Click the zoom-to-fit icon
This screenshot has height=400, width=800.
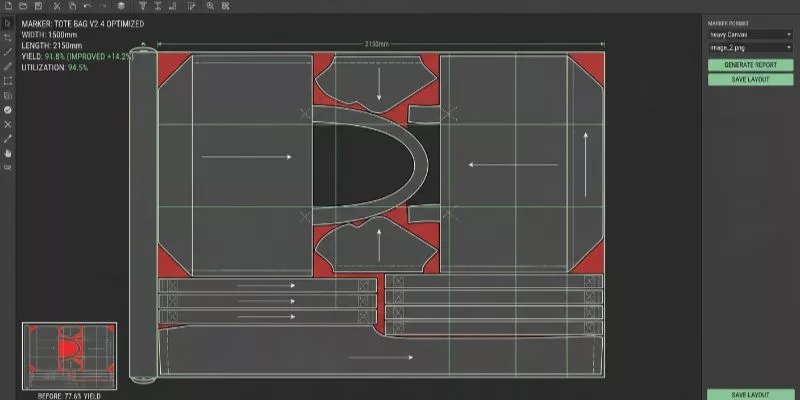(226, 6)
